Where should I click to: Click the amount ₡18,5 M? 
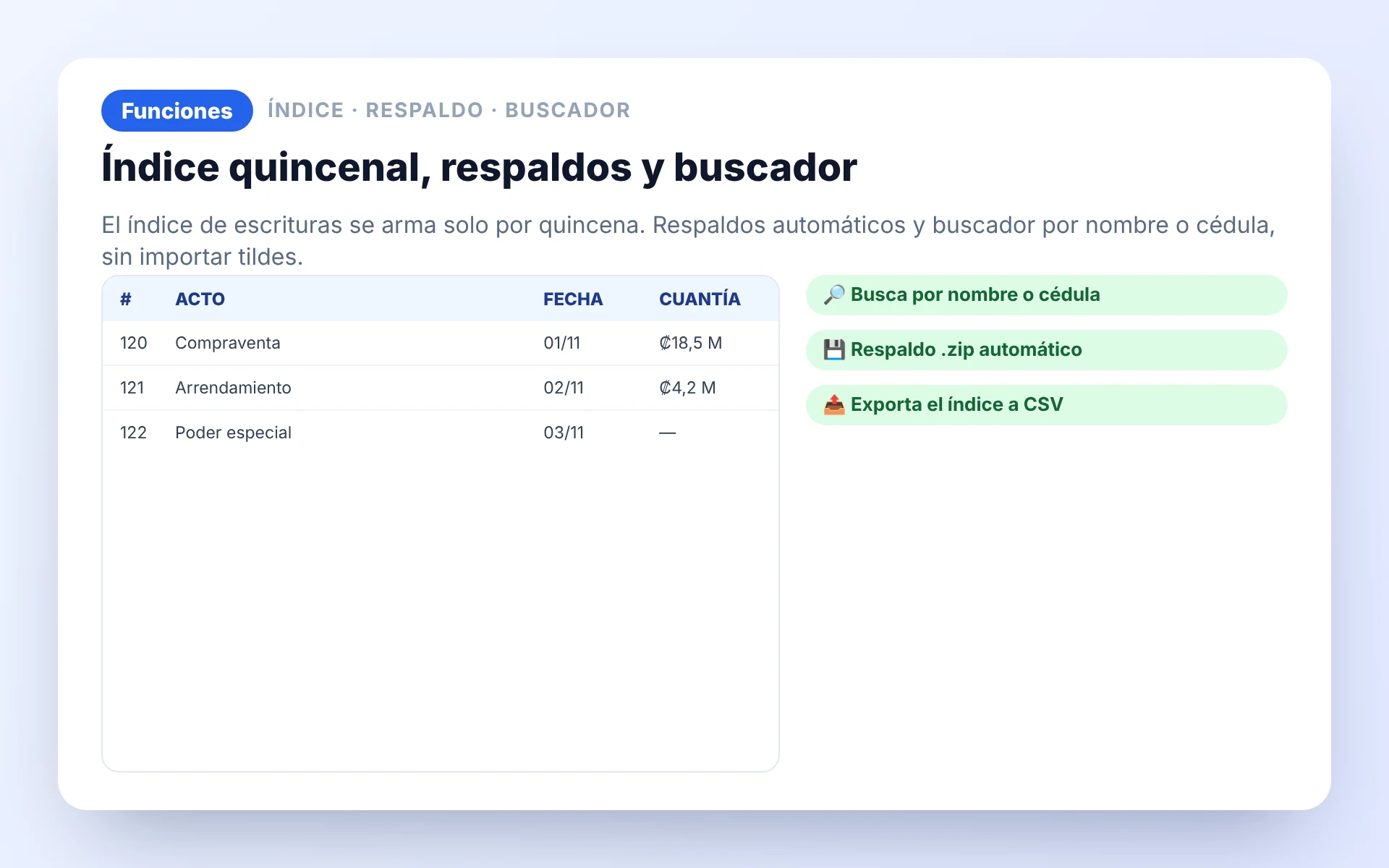[691, 343]
